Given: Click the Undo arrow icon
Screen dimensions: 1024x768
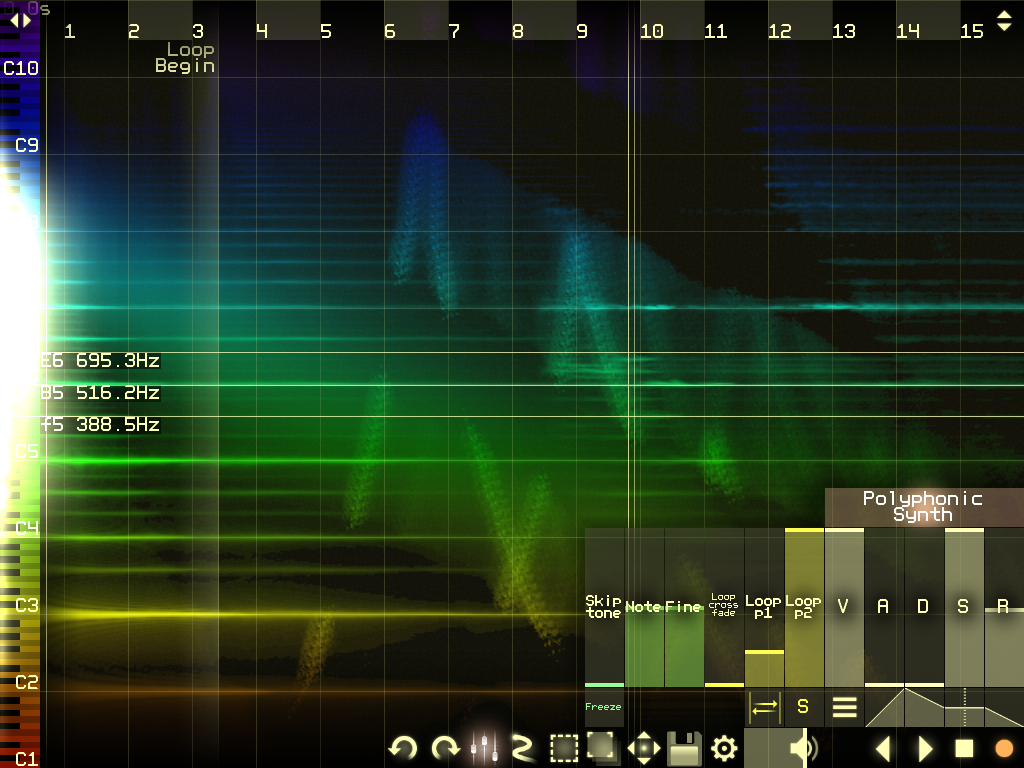Looking at the screenshot, I should [x=403, y=748].
